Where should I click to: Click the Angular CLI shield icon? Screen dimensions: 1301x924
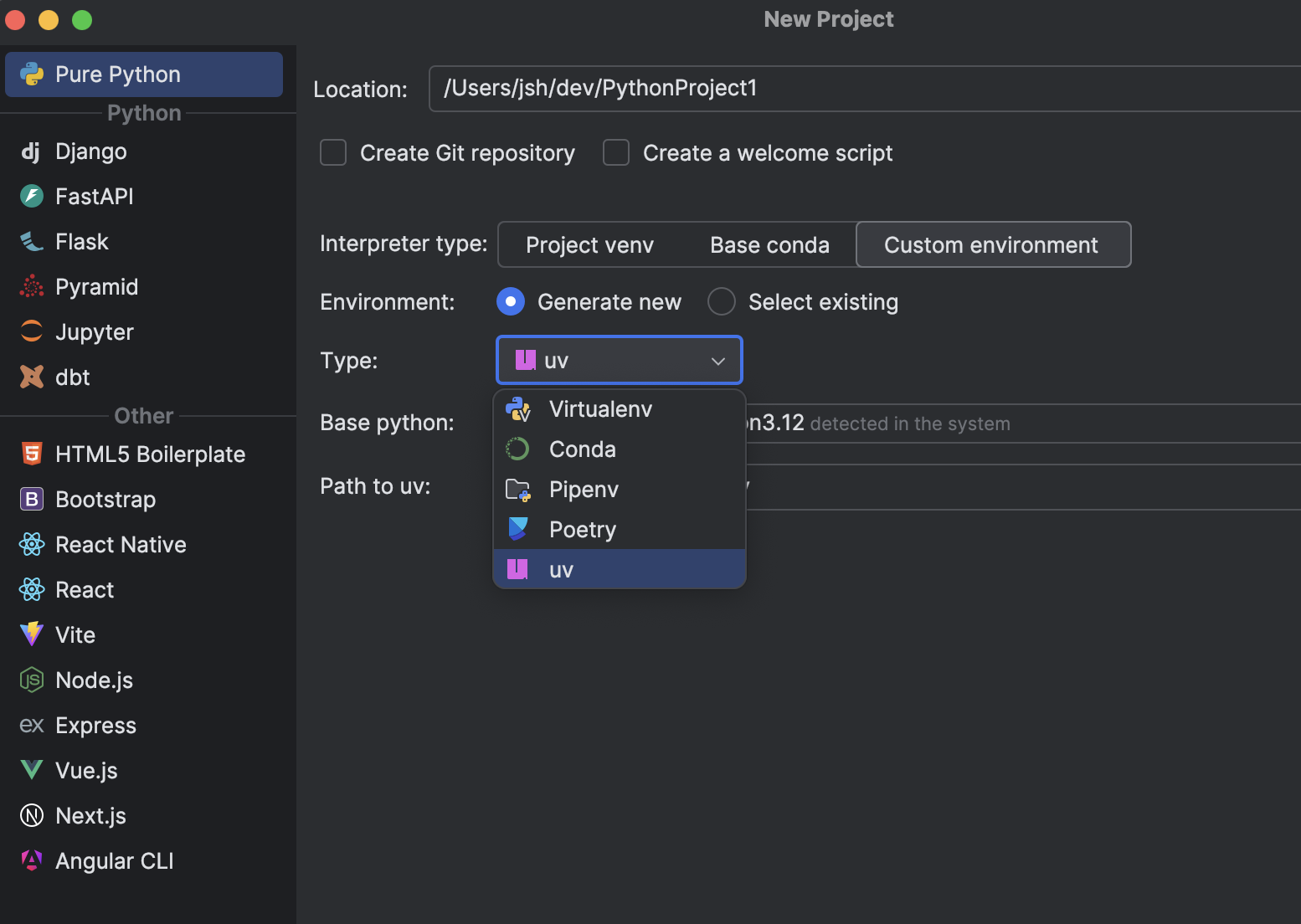pyautogui.click(x=32, y=860)
